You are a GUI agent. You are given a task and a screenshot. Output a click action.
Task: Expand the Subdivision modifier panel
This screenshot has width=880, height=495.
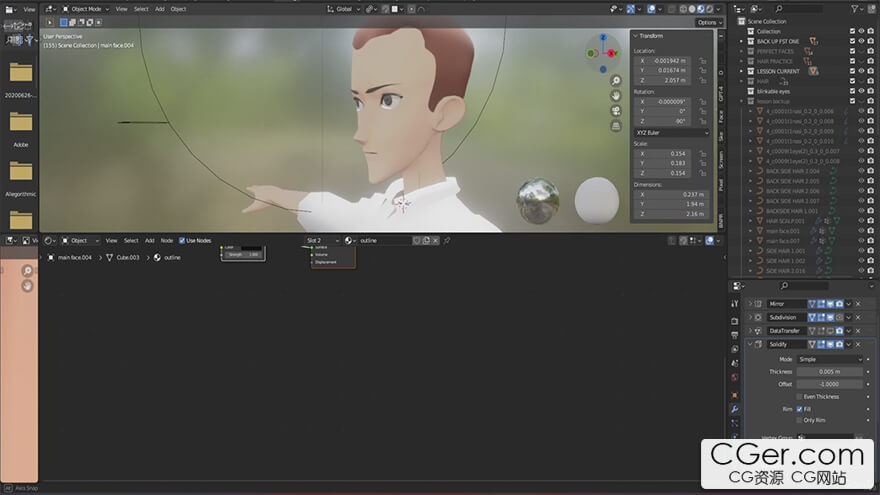751,317
